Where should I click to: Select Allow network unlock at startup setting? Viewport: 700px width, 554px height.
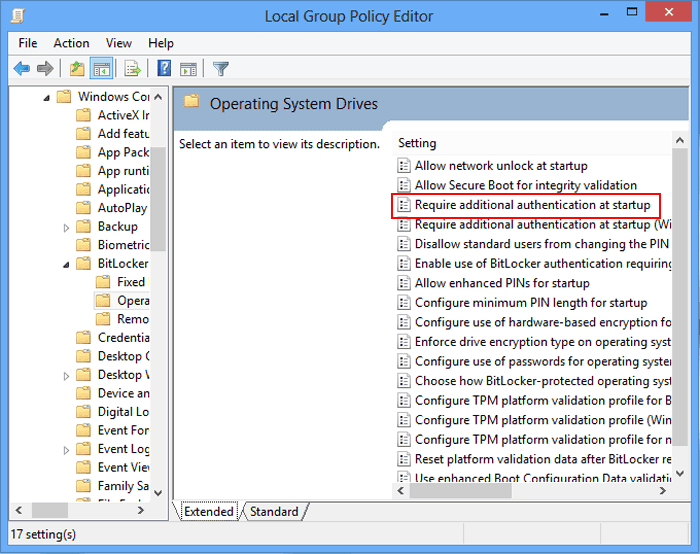pos(501,166)
